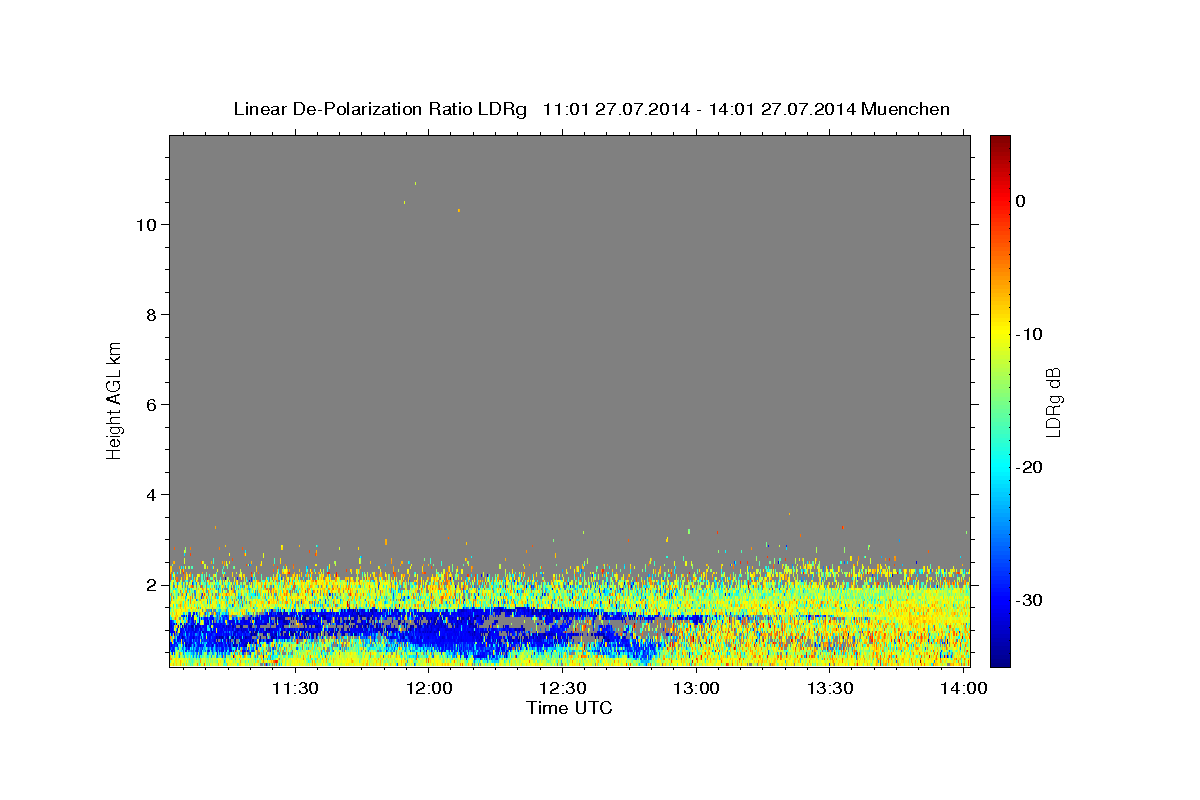The image size is (1200, 800).
Task: Select the '12:30' time axis label
Action: (x=563, y=688)
